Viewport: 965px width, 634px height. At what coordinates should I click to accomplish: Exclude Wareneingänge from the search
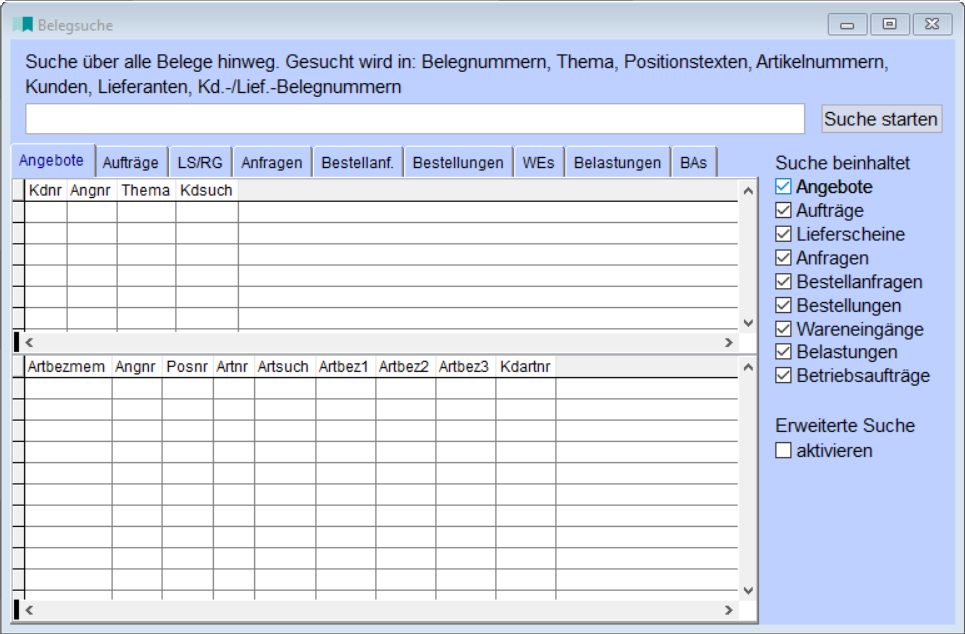pyautogui.click(x=785, y=328)
